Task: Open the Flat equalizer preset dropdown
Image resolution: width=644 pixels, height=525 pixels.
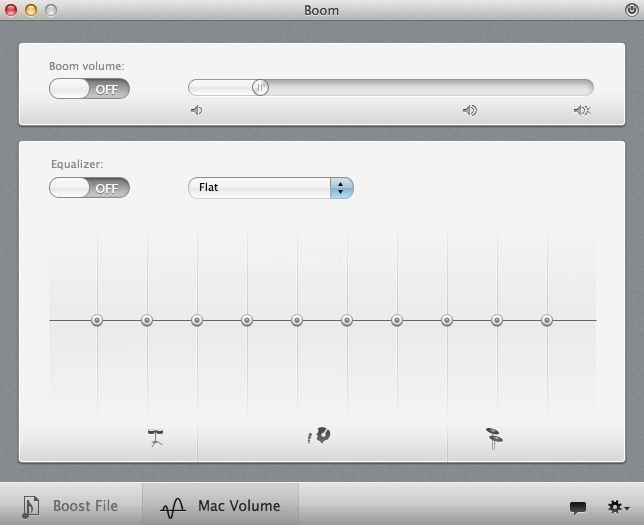Action: (271, 188)
